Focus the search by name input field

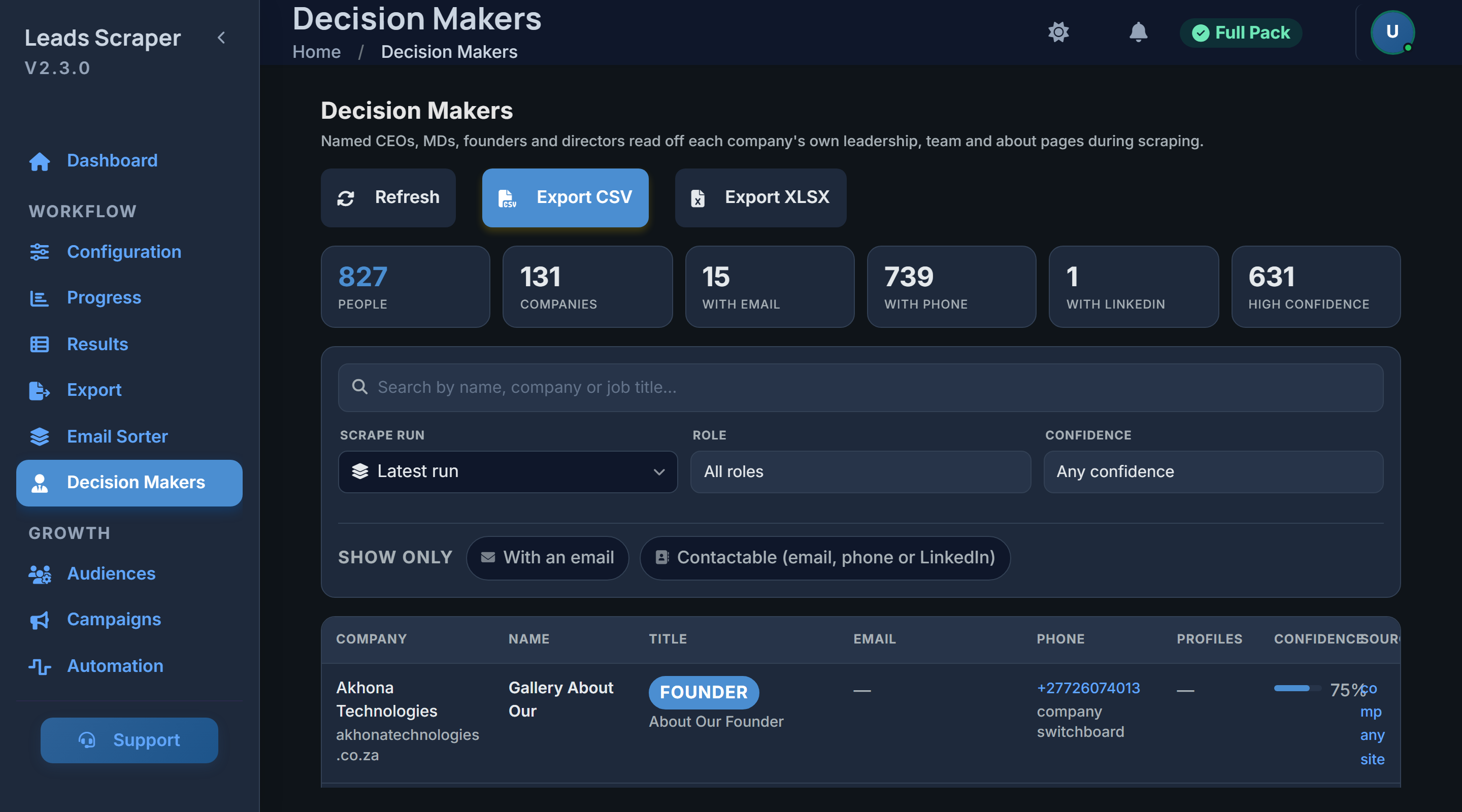pos(860,387)
